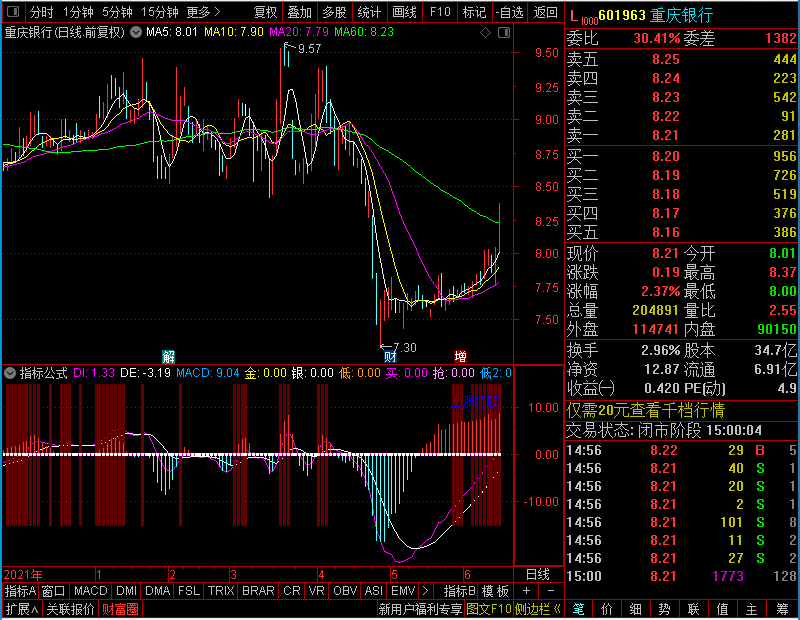
Task: Select the 筹 chip distribution tab
Action: tap(782, 609)
